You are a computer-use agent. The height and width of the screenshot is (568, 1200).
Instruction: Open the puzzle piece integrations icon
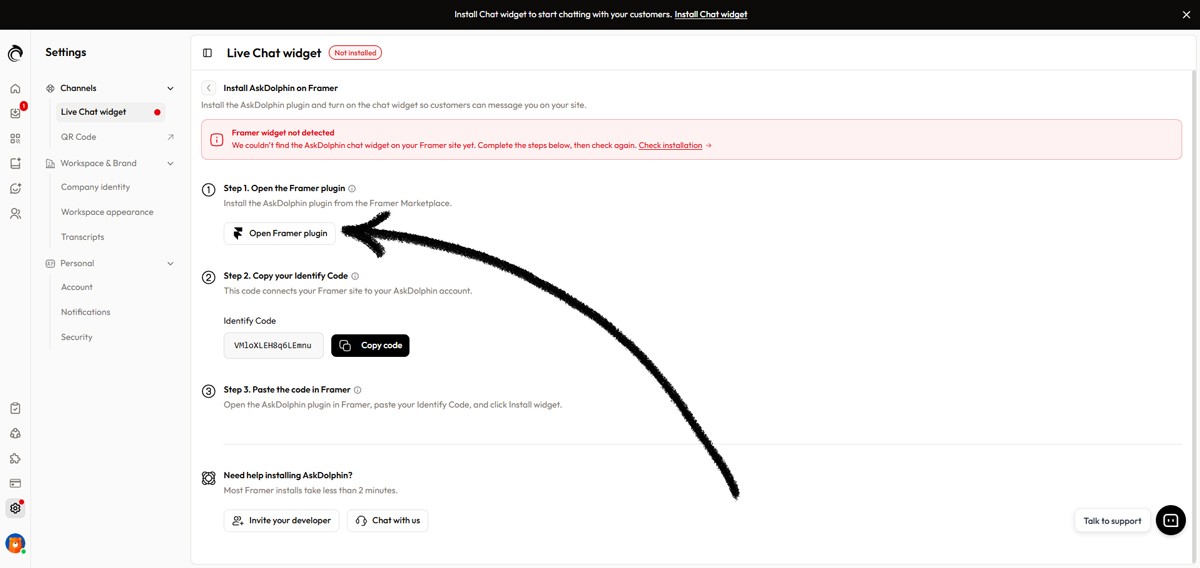[x=15, y=459]
